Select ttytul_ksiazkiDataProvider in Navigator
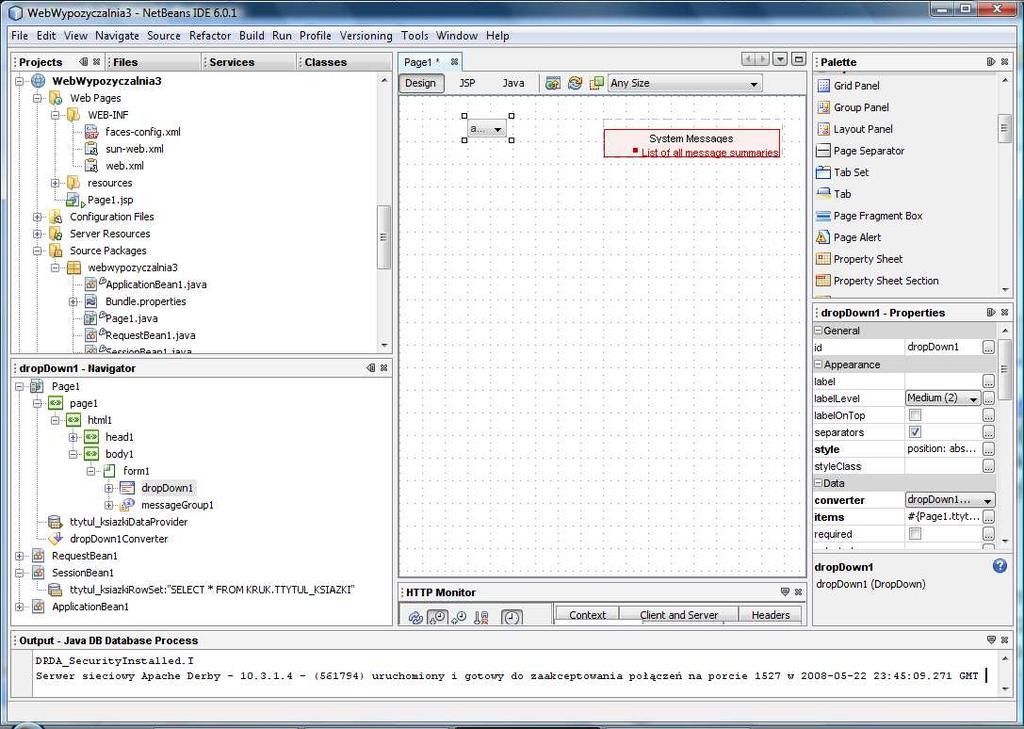 (129, 522)
